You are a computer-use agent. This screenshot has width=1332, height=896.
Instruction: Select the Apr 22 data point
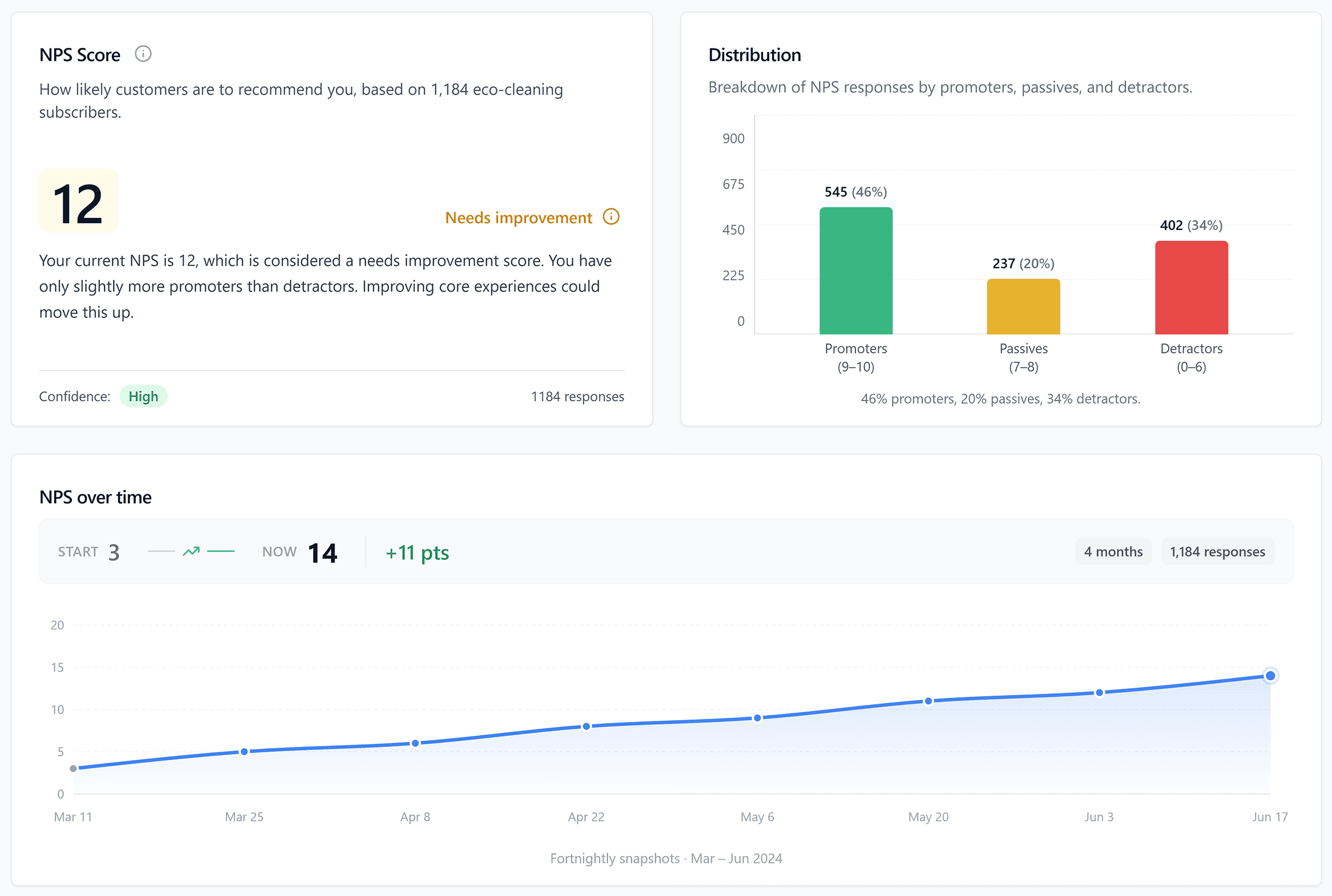coord(586,727)
